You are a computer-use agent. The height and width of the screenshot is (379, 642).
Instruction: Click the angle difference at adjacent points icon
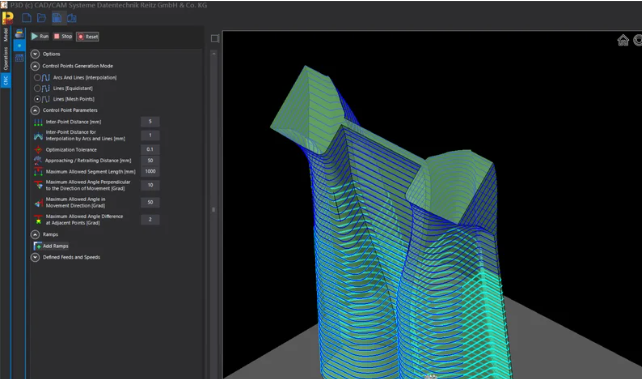coord(38,220)
